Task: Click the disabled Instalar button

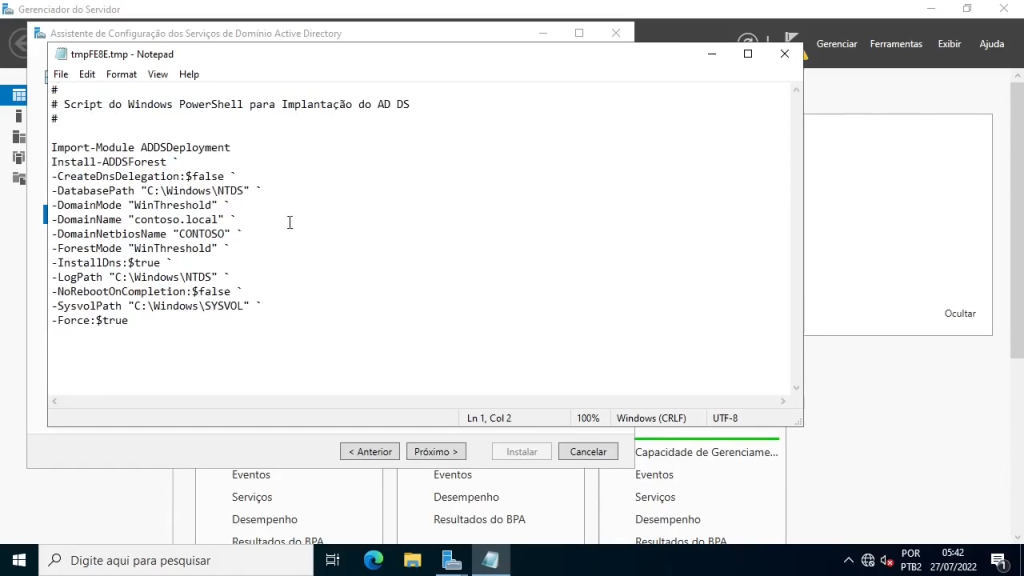Action: [x=522, y=451]
